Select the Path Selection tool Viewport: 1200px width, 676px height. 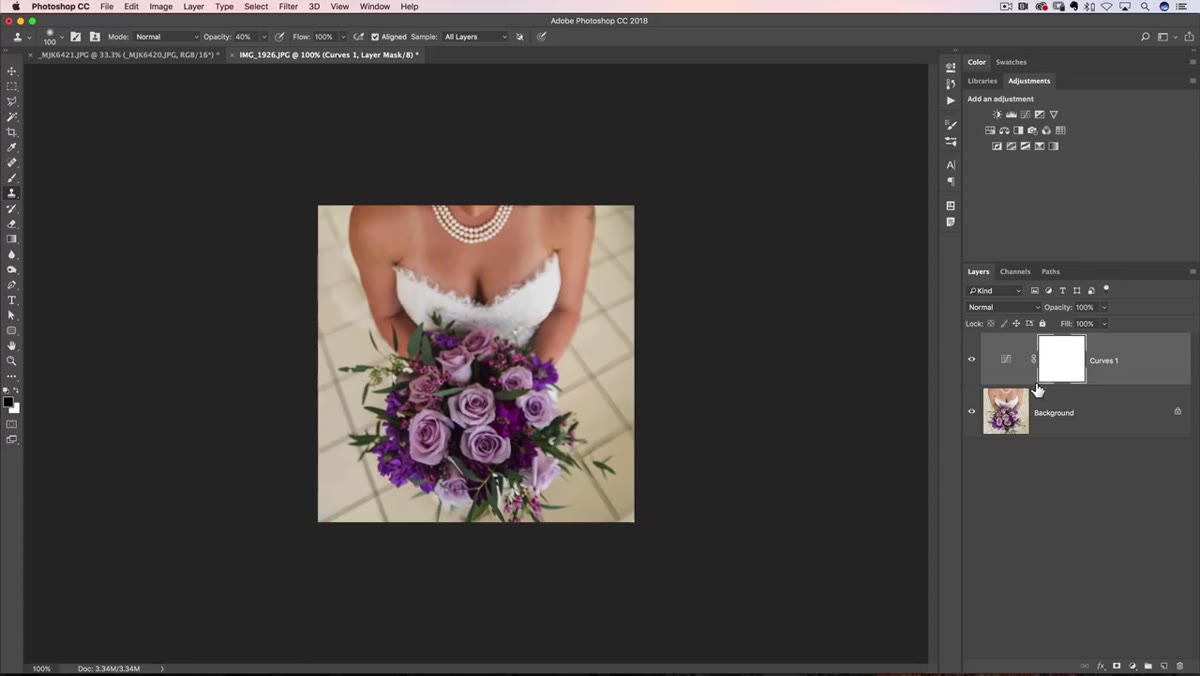coord(12,315)
